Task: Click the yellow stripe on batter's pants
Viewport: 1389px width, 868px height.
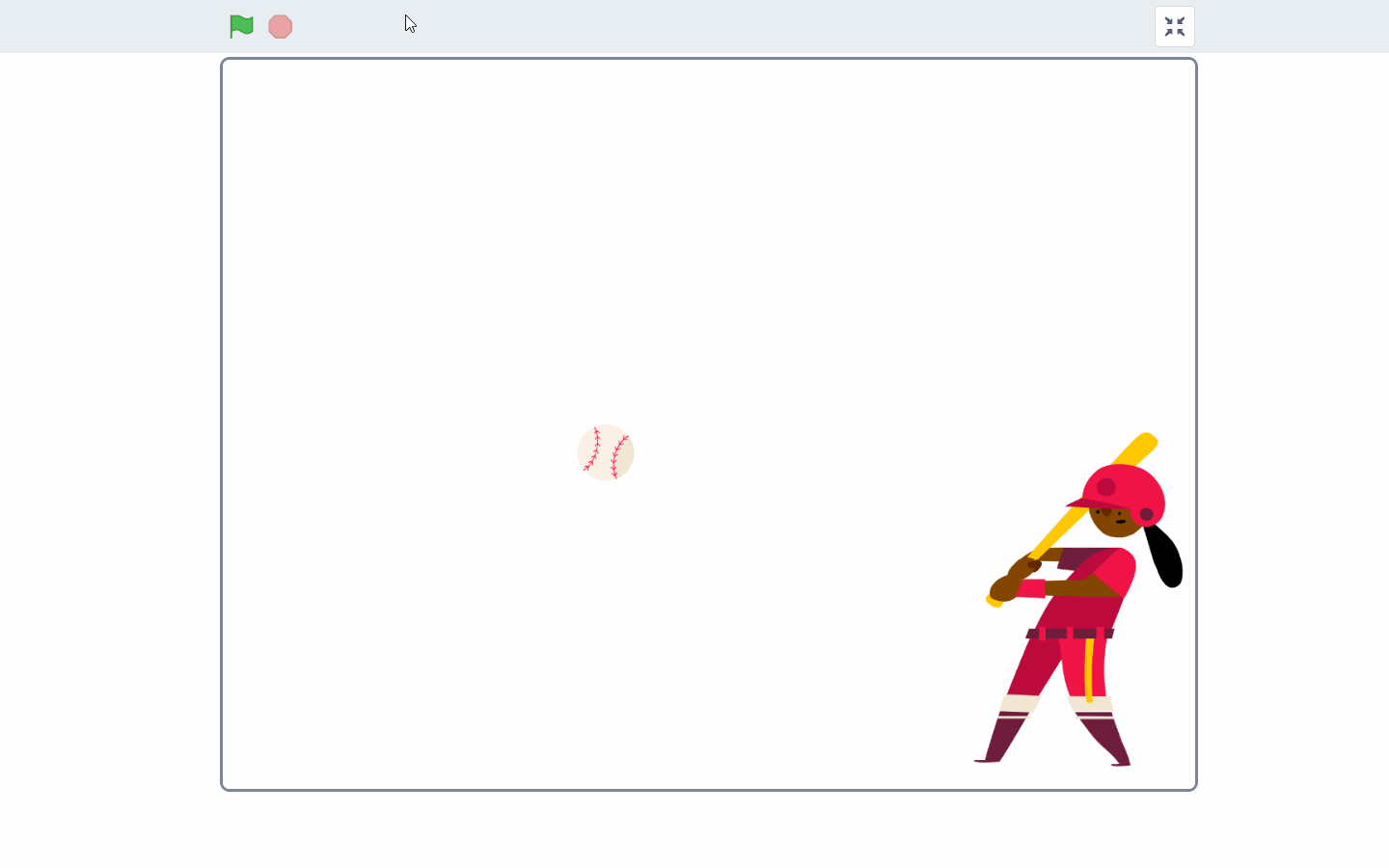Action: 1089,669
